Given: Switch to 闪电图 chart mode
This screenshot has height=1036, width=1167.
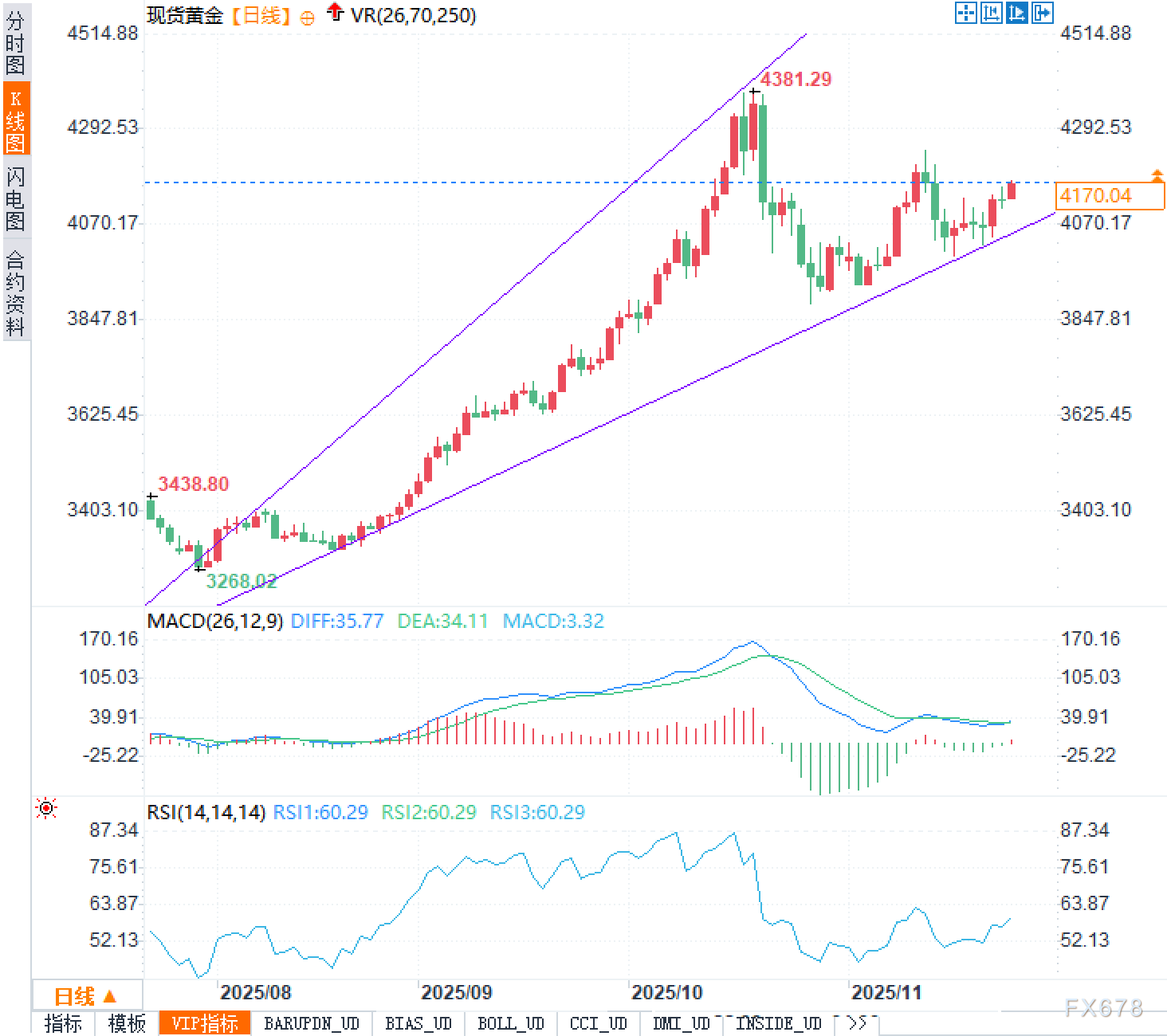Looking at the screenshot, I should pyautogui.click(x=15, y=198).
